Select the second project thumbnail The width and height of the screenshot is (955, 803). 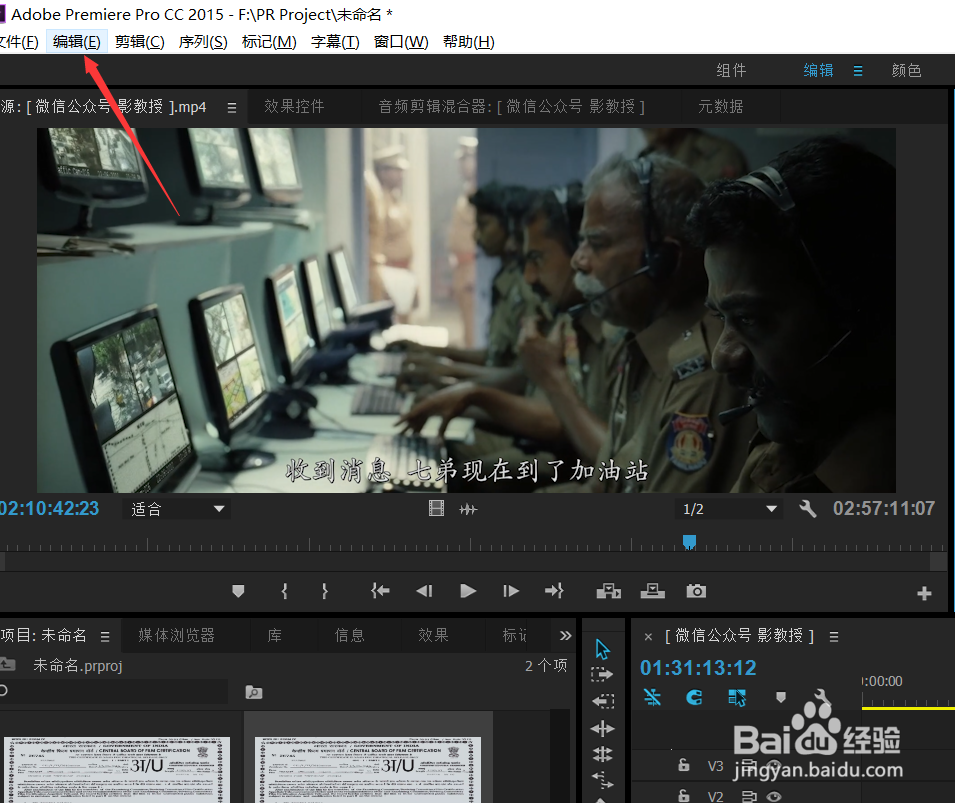tap(368, 769)
